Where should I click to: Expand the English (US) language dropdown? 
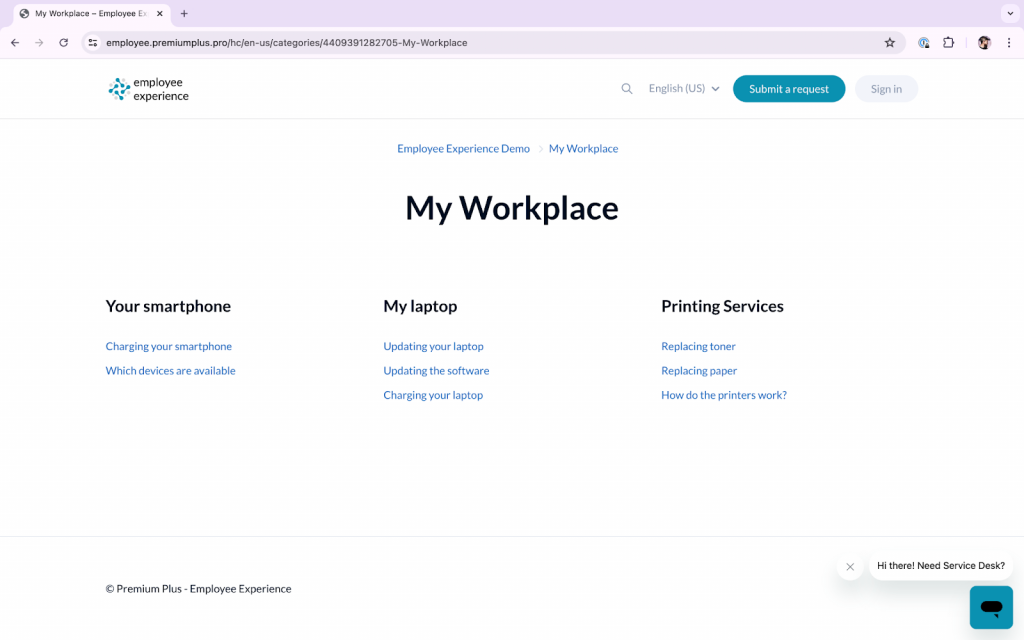coord(684,89)
